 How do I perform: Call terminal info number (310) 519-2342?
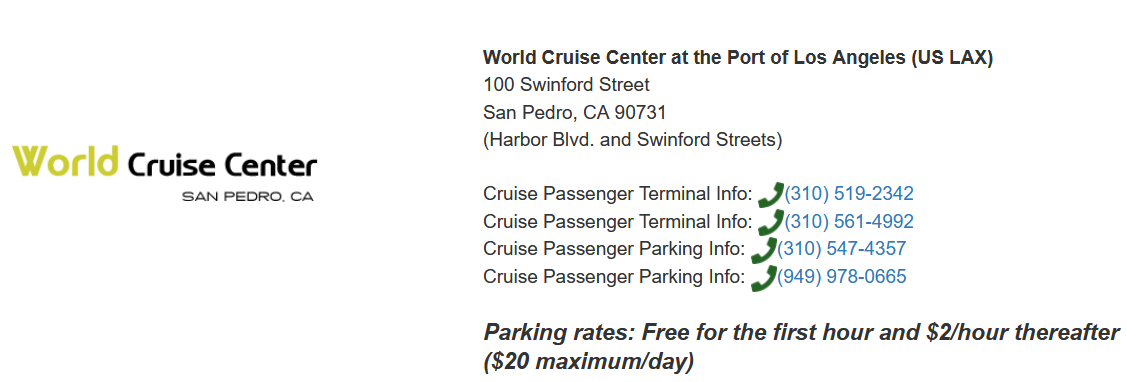point(849,194)
